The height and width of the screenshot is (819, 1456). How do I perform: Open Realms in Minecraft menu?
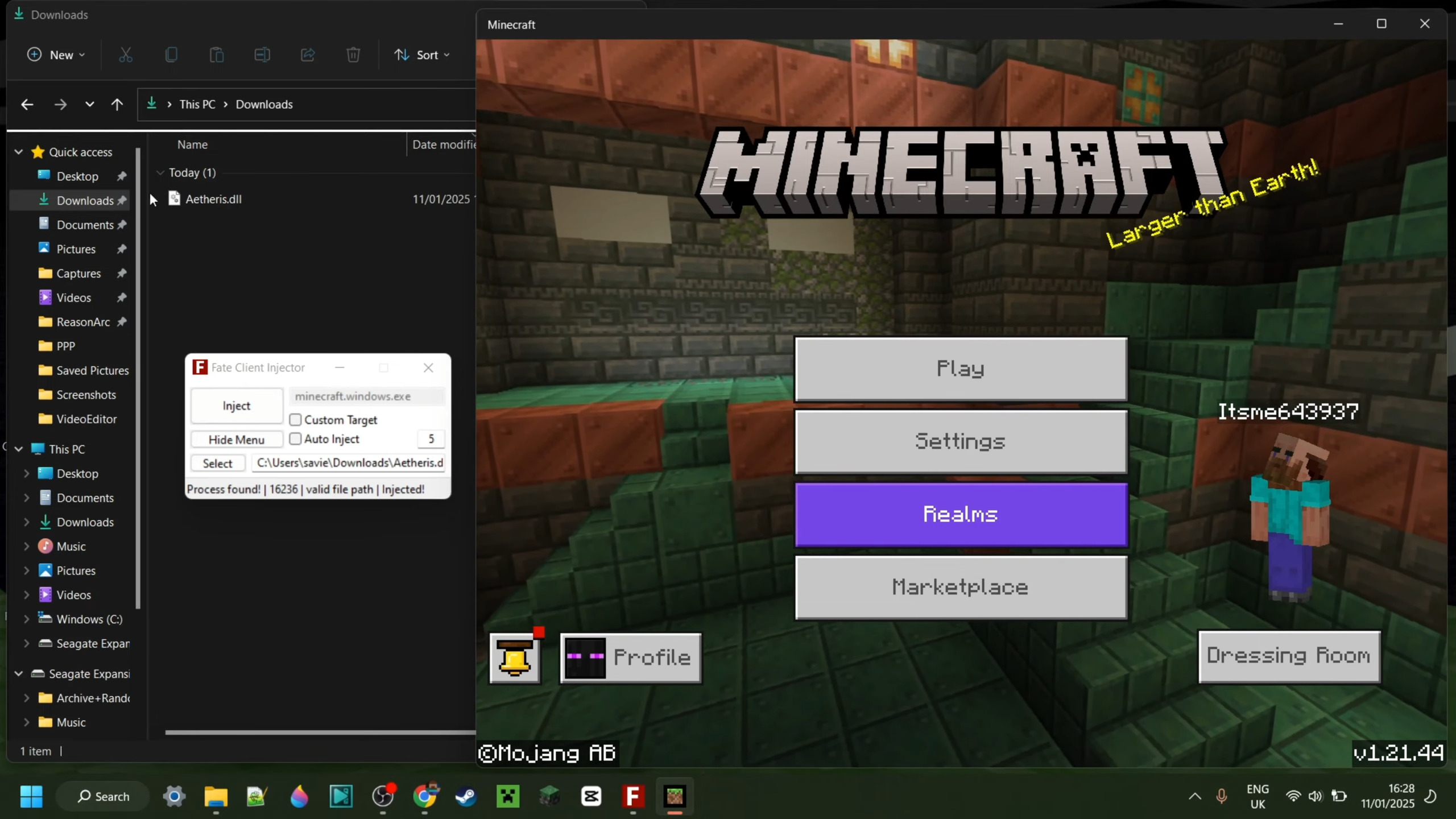click(961, 514)
